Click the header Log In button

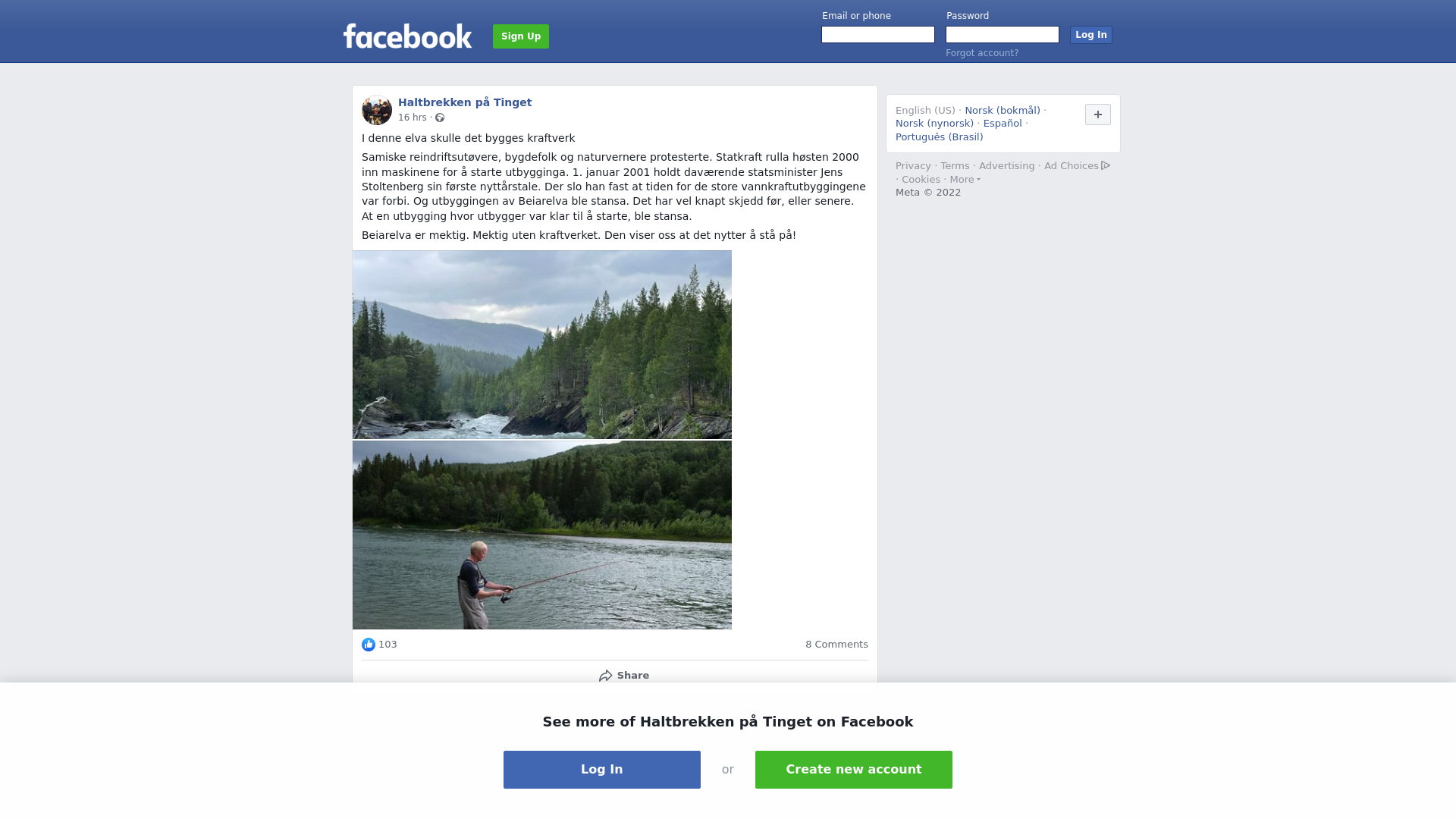[1091, 35]
